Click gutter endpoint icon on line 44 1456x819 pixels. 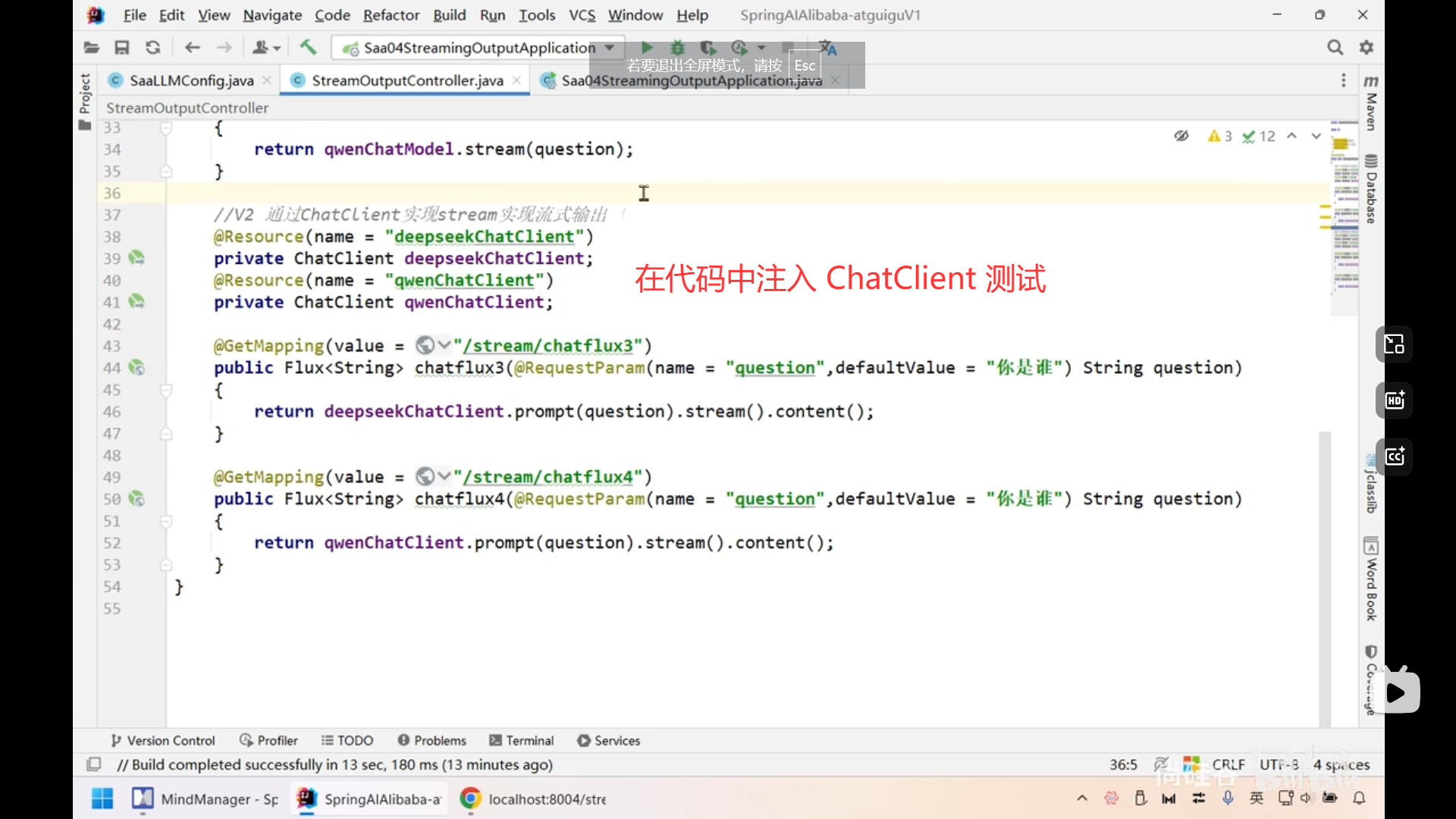[136, 368]
